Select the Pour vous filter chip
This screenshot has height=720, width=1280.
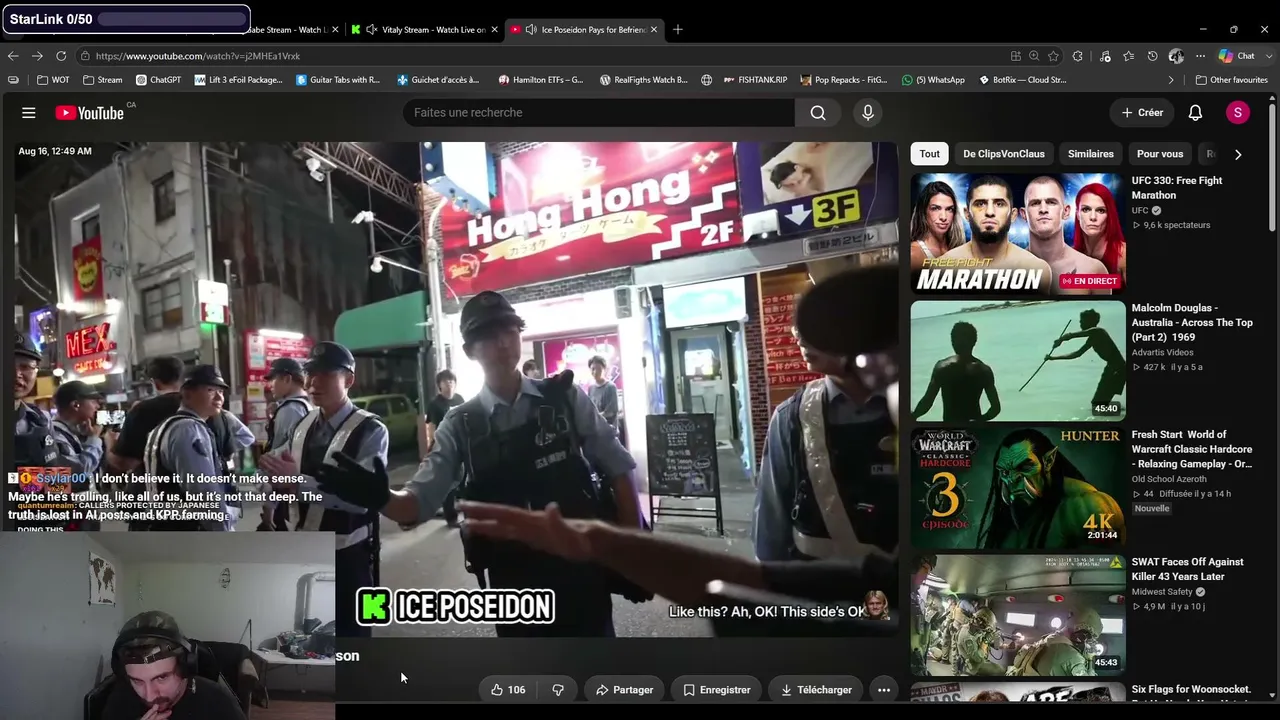point(1160,154)
